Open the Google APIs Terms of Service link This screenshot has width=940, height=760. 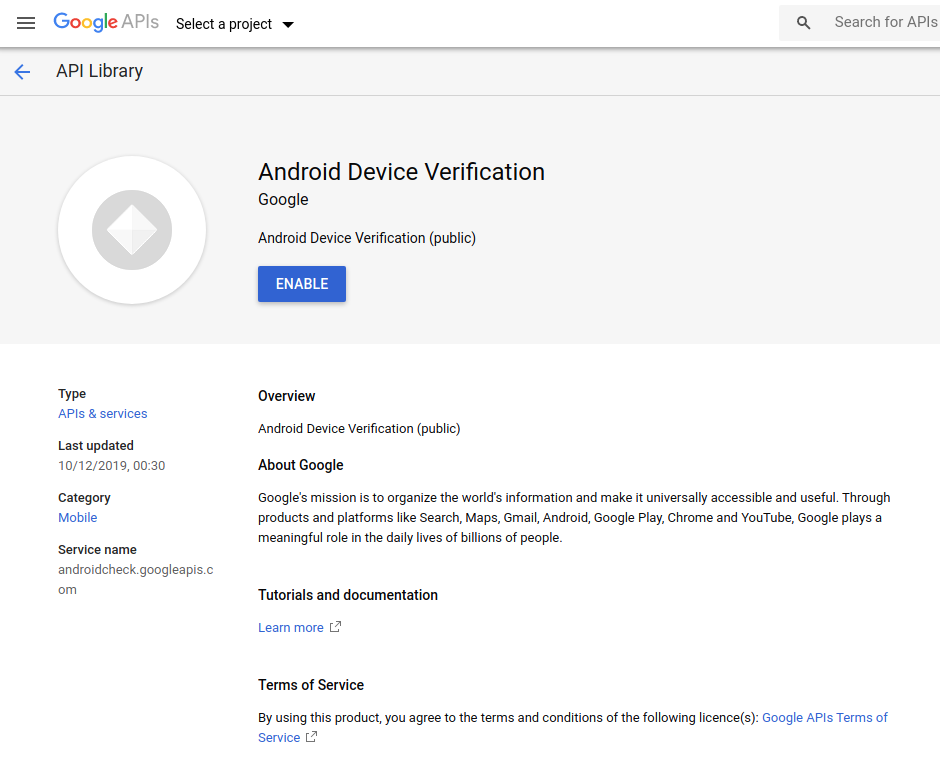pos(825,717)
